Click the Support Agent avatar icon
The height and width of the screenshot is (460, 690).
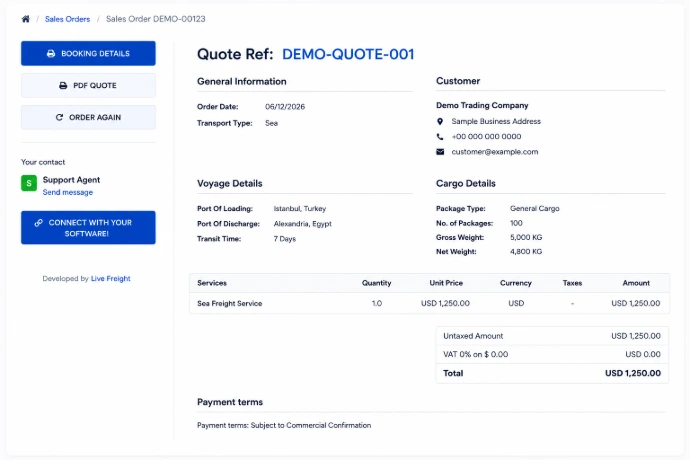[x=29, y=183]
